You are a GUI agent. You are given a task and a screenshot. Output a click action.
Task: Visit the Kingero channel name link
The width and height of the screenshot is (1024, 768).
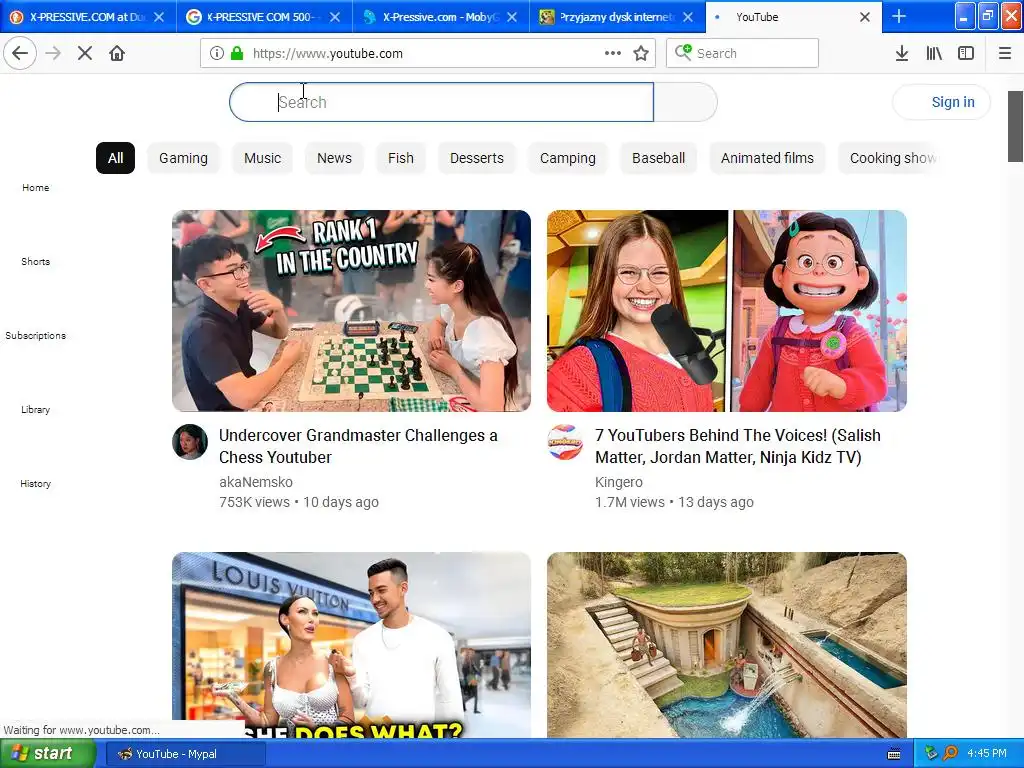(618, 482)
